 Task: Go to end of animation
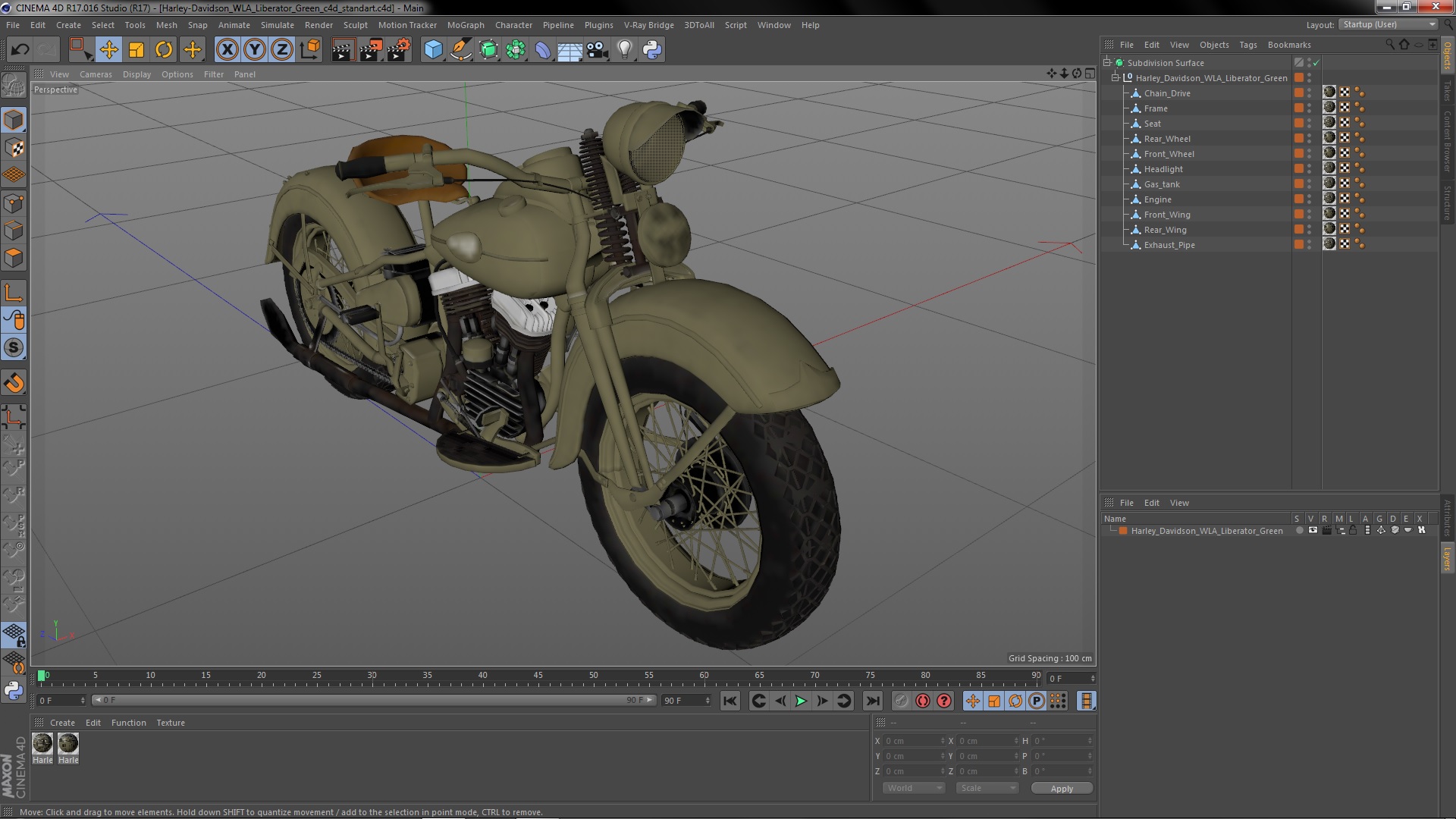pos(872,701)
